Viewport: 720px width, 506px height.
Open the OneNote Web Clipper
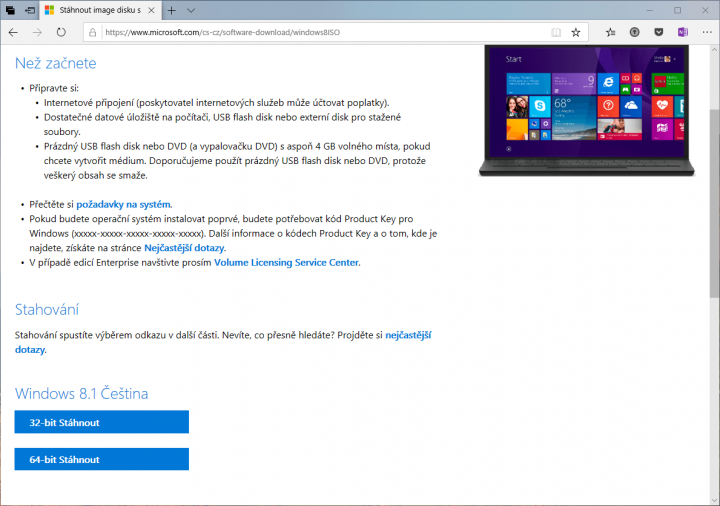click(683, 32)
